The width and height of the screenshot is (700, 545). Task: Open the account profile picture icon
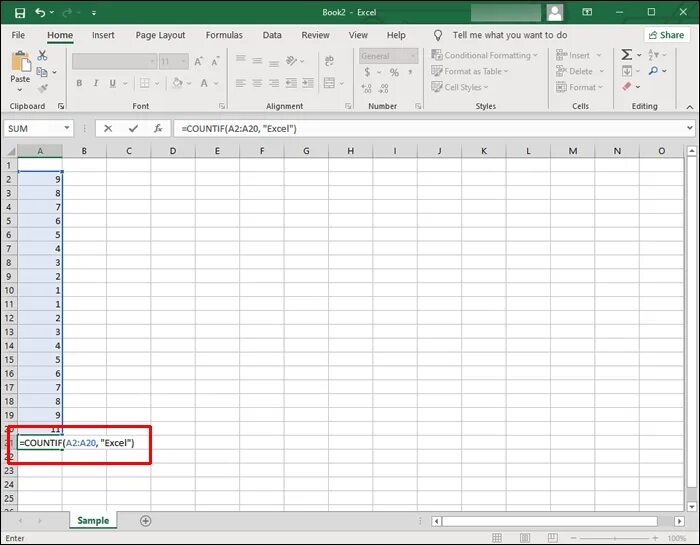555,12
